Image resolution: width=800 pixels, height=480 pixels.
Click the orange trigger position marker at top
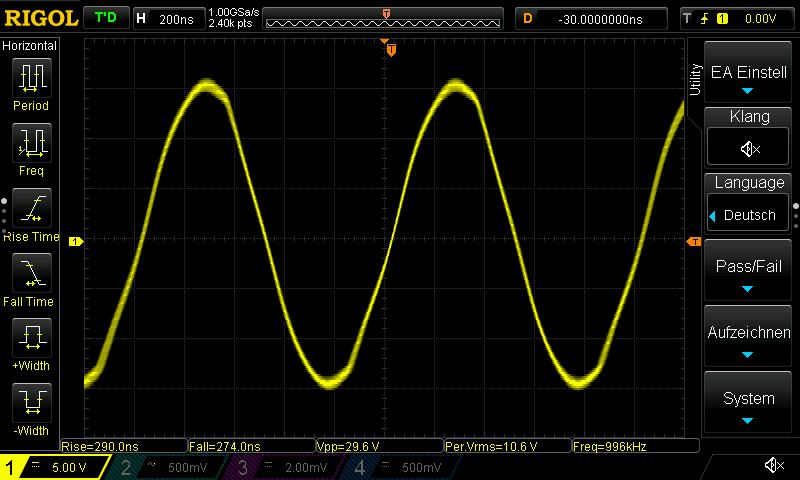pyautogui.click(x=391, y=49)
